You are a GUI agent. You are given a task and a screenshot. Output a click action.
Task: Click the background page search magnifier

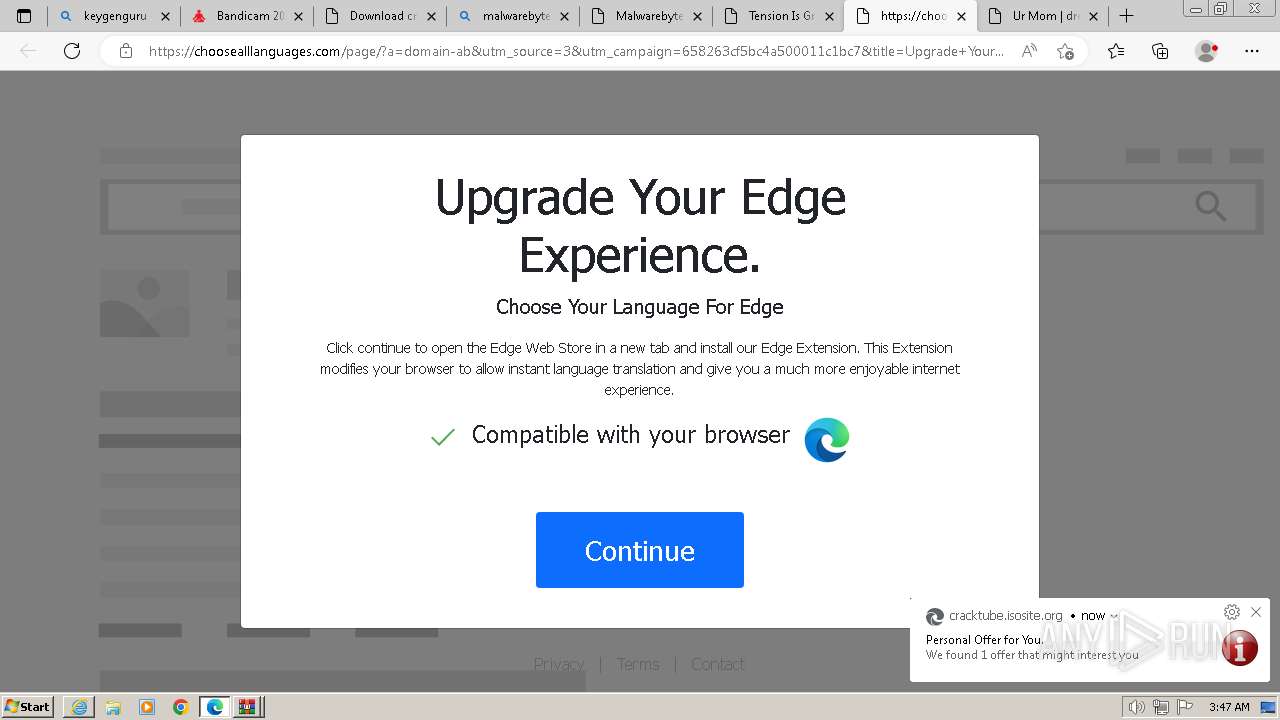pos(1211,207)
